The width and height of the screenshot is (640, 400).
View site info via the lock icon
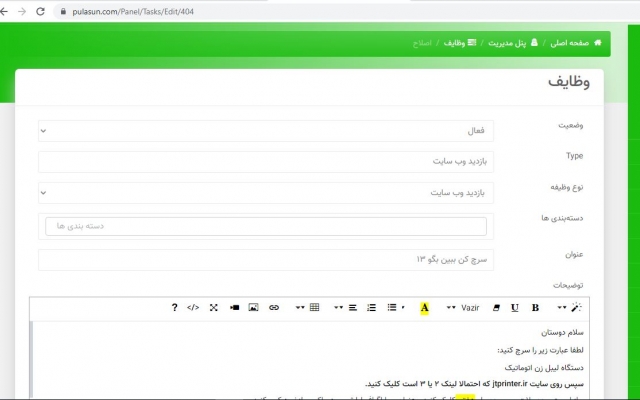(63, 11)
